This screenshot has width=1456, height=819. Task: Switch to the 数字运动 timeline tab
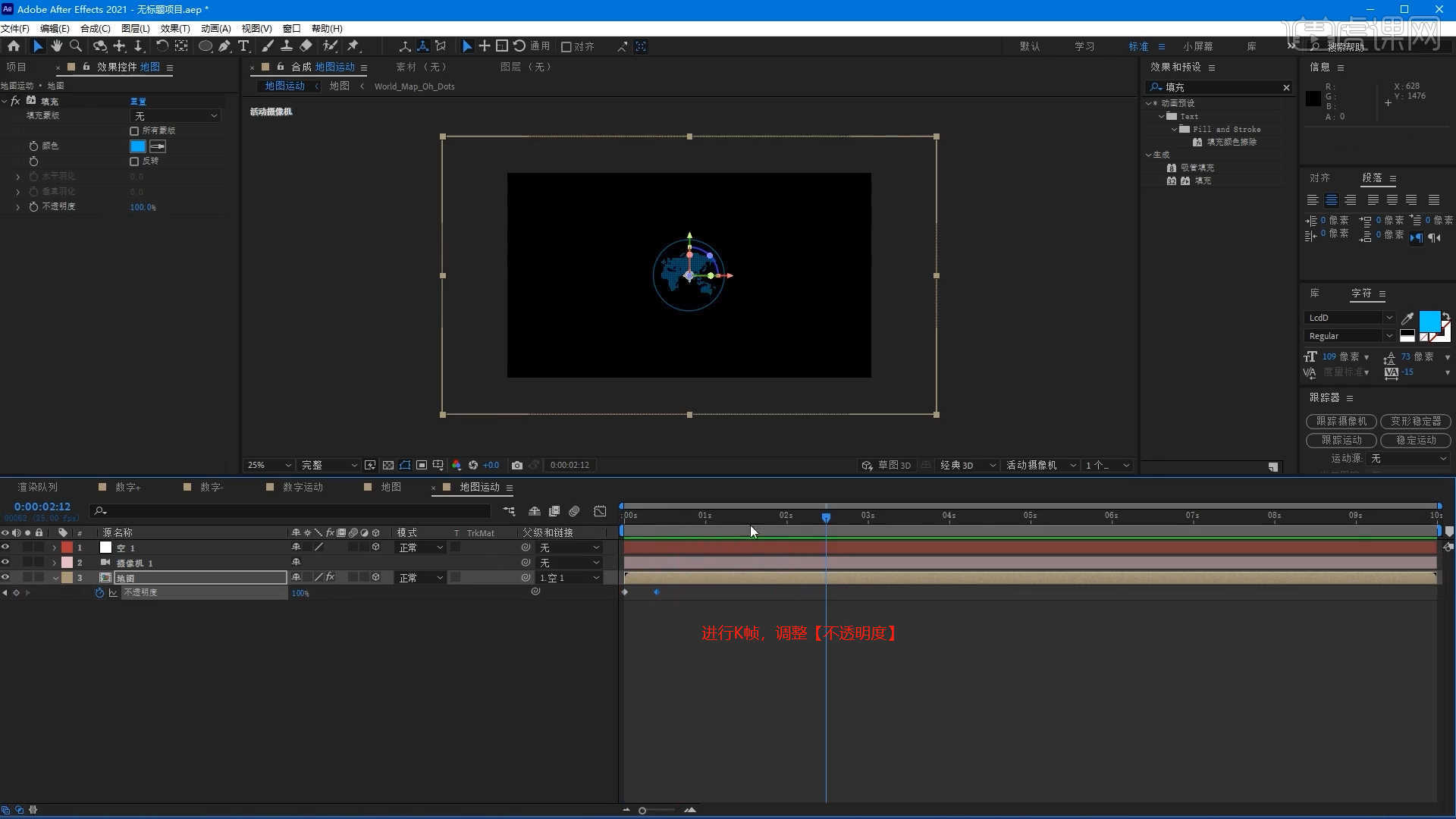click(x=302, y=487)
